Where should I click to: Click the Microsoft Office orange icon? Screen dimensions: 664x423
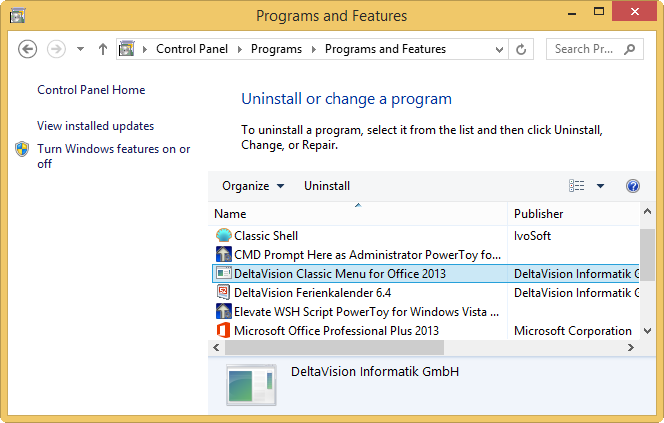(224, 330)
